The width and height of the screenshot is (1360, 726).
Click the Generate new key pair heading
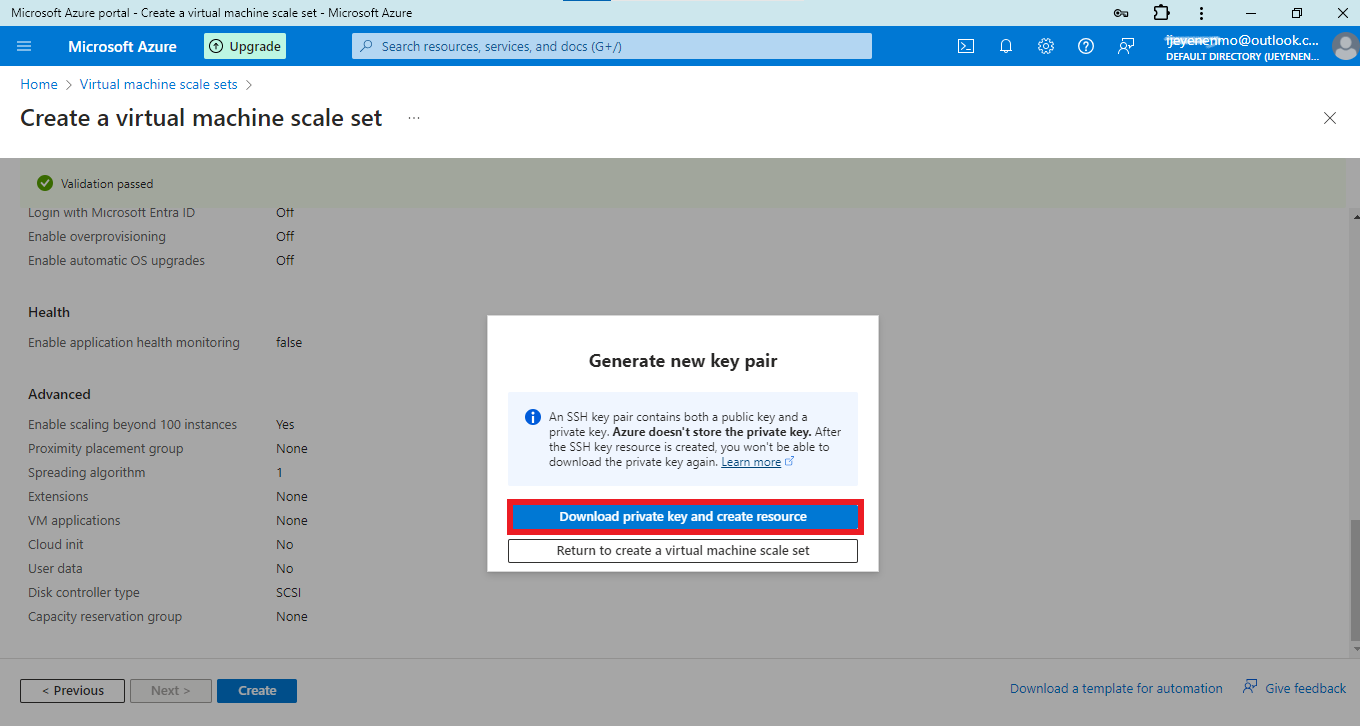[x=683, y=361]
